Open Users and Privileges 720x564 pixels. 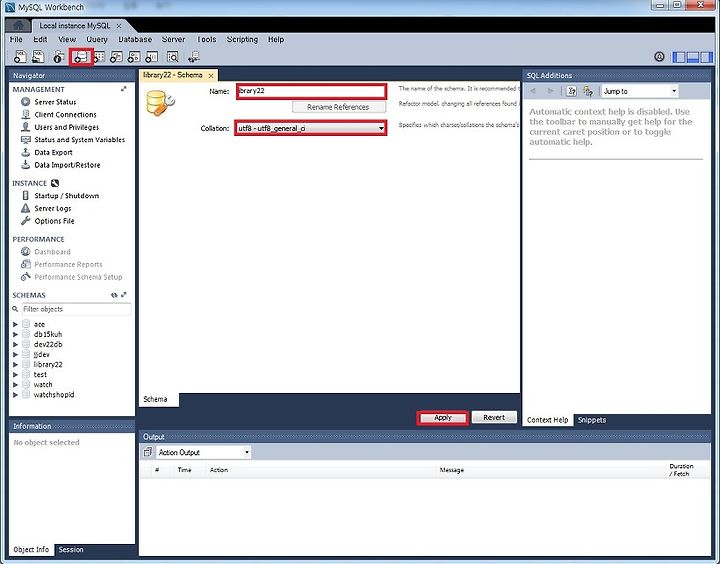67,127
